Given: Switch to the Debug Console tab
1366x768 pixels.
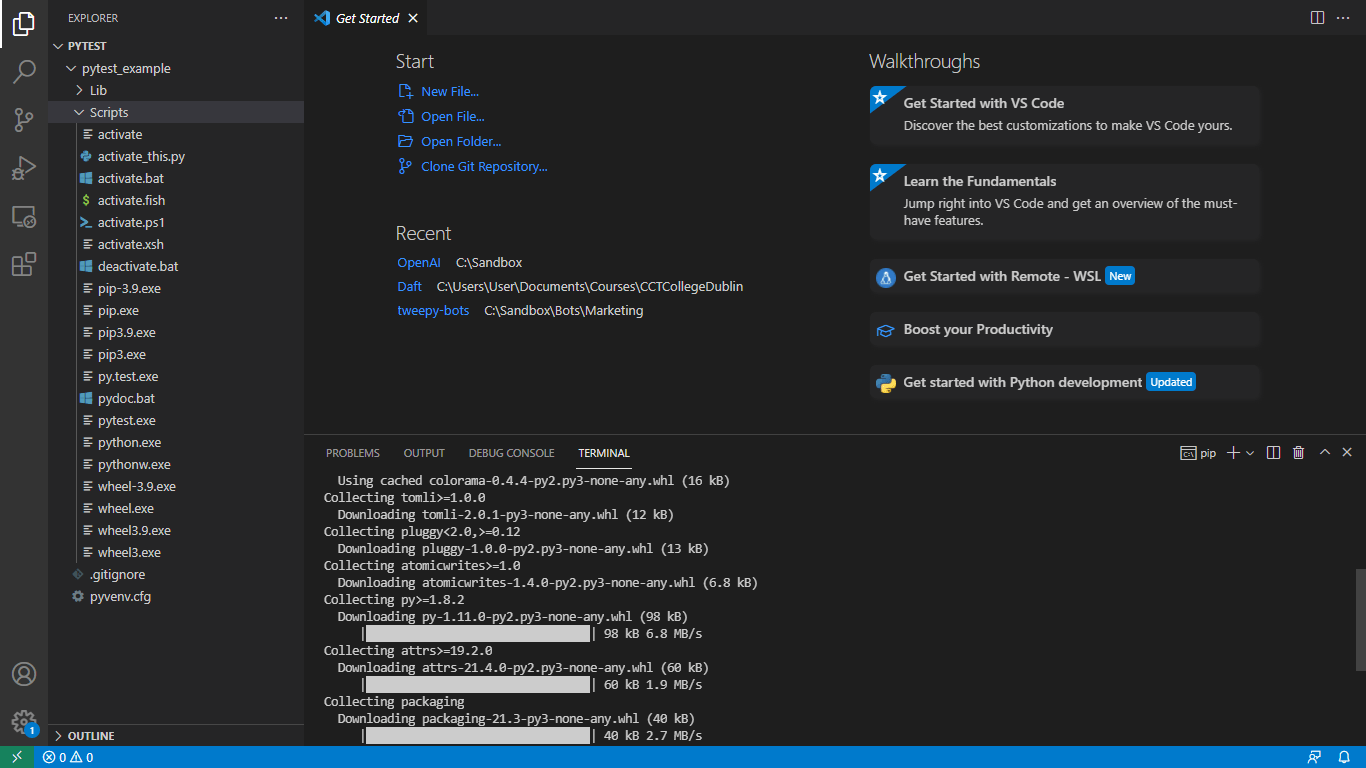Looking at the screenshot, I should [511, 453].
